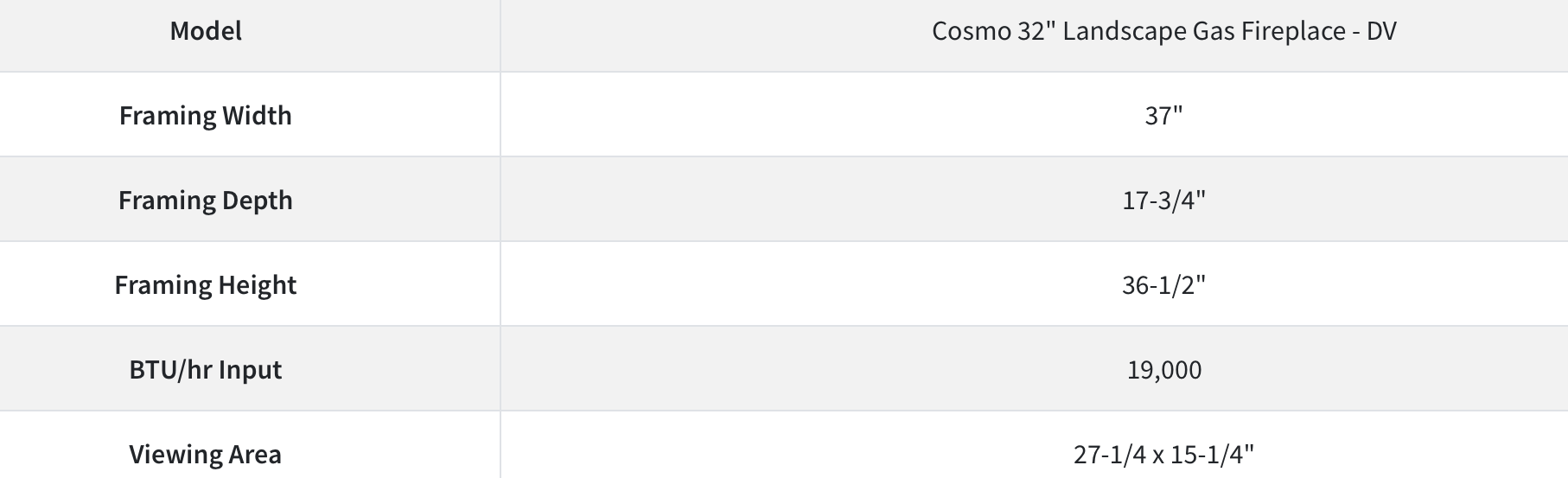This screenshot has height=478, width=1568.
Task: Click the 37" framing width value
Action: click(1163, 115)
